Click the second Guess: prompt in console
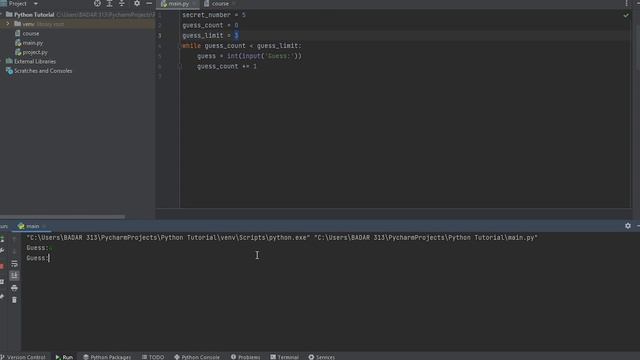 point(37,258)
